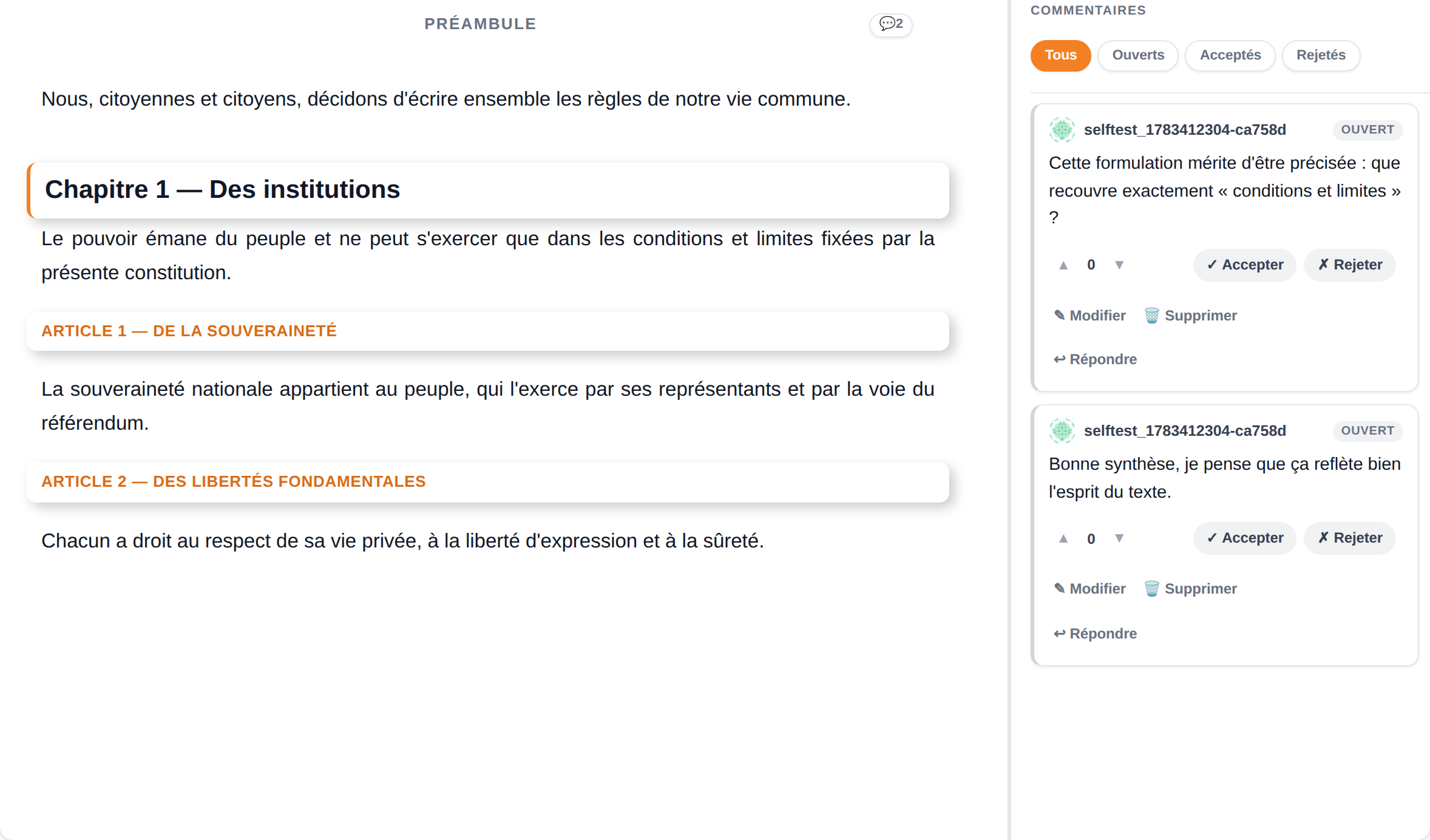Click Répondre under the "Bonne synthèse" comment

click(x=1096, y=634)
